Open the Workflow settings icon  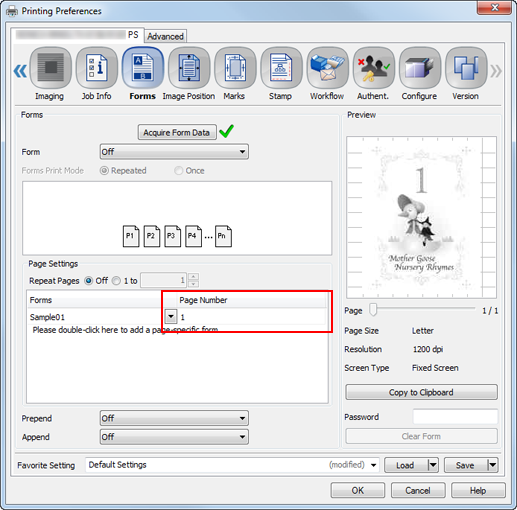pyautogui.click(x=328, y=68)
